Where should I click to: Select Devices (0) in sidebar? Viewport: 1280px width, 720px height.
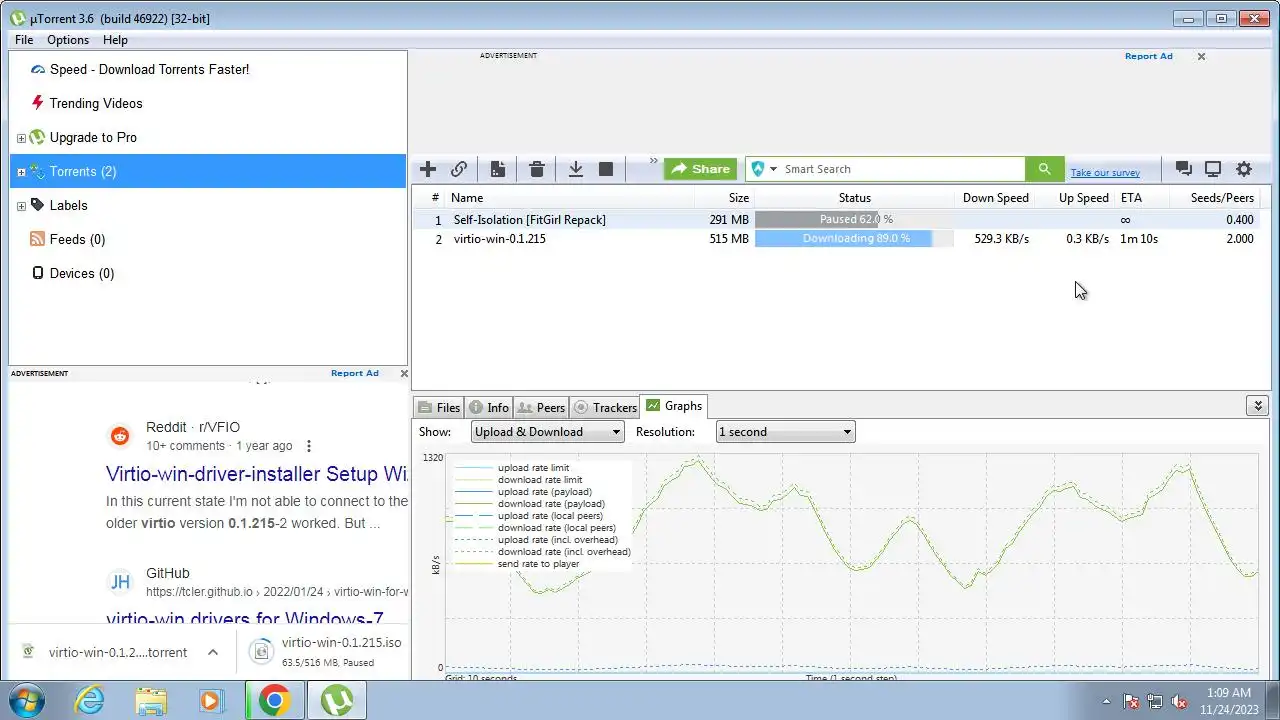(82, 273)
